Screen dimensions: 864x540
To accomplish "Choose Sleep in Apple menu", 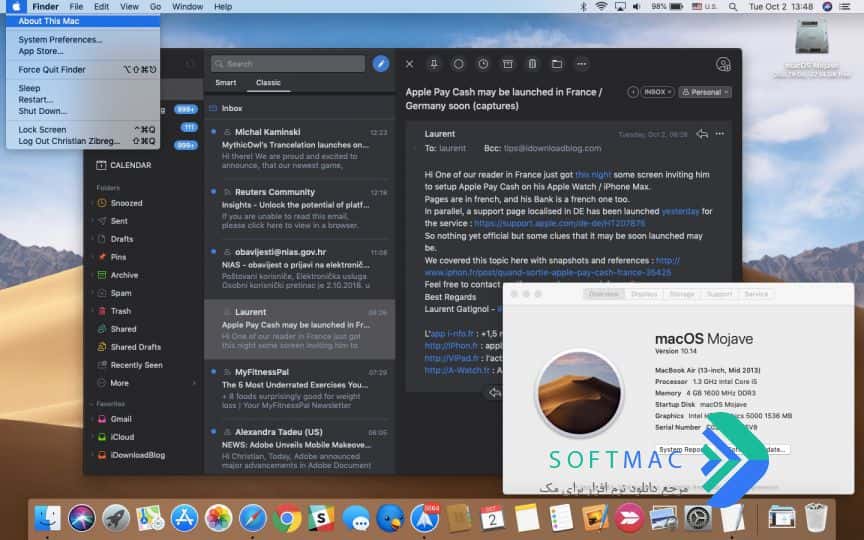I will (x=83, y=88).
